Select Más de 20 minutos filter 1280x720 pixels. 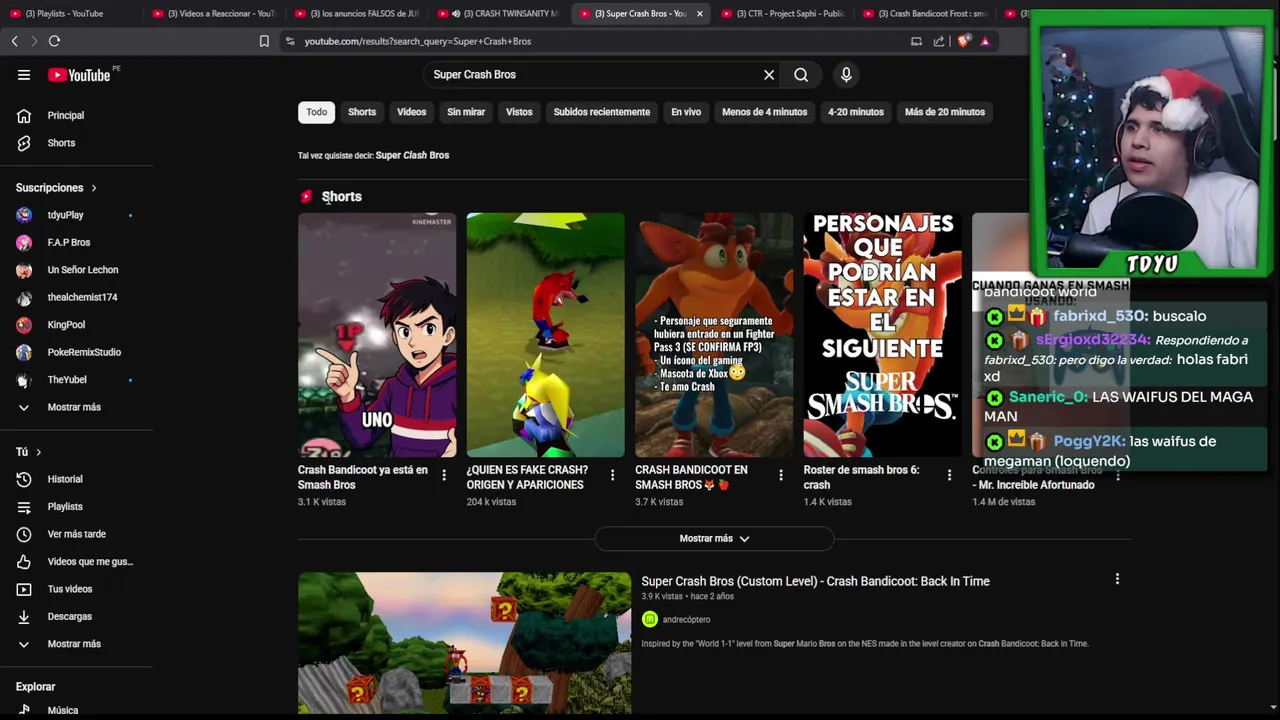click(945, 112)
